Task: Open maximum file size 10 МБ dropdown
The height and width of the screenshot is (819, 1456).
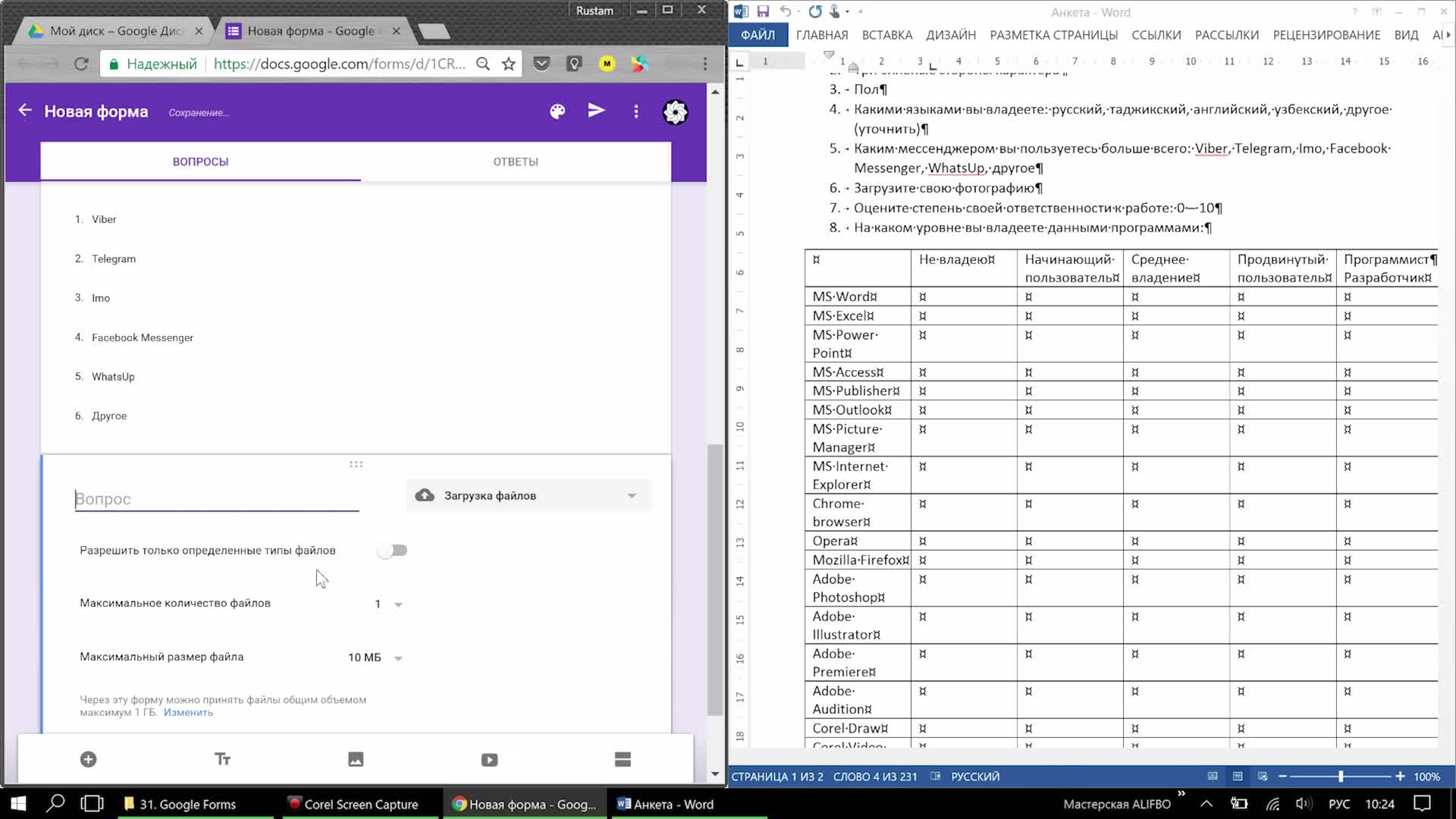Action: coord(375,657)
